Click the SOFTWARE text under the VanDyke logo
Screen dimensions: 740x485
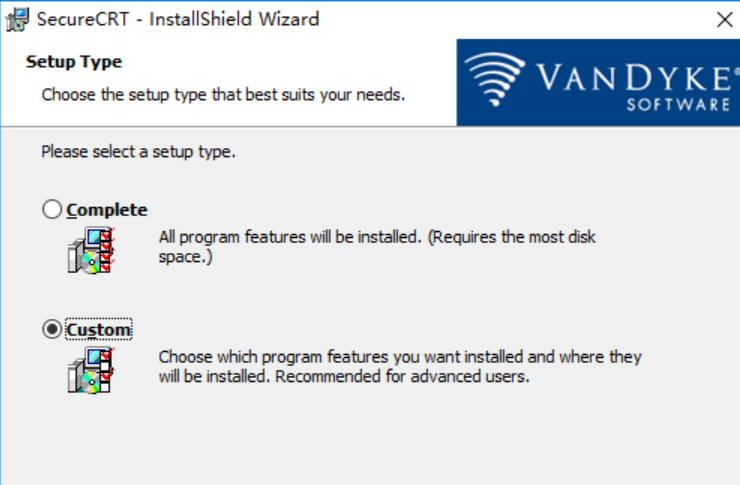[679, 104]
